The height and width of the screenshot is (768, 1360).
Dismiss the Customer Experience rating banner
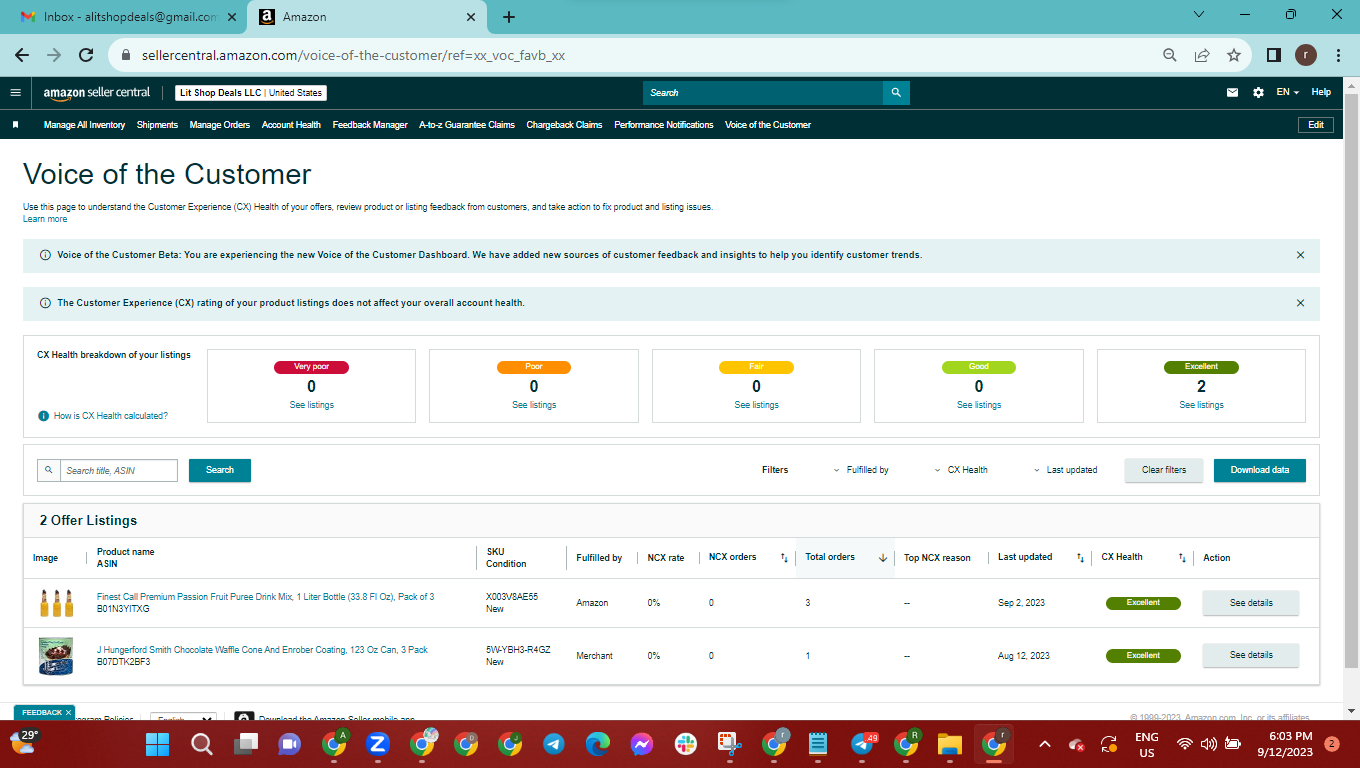pos(1300,303)
